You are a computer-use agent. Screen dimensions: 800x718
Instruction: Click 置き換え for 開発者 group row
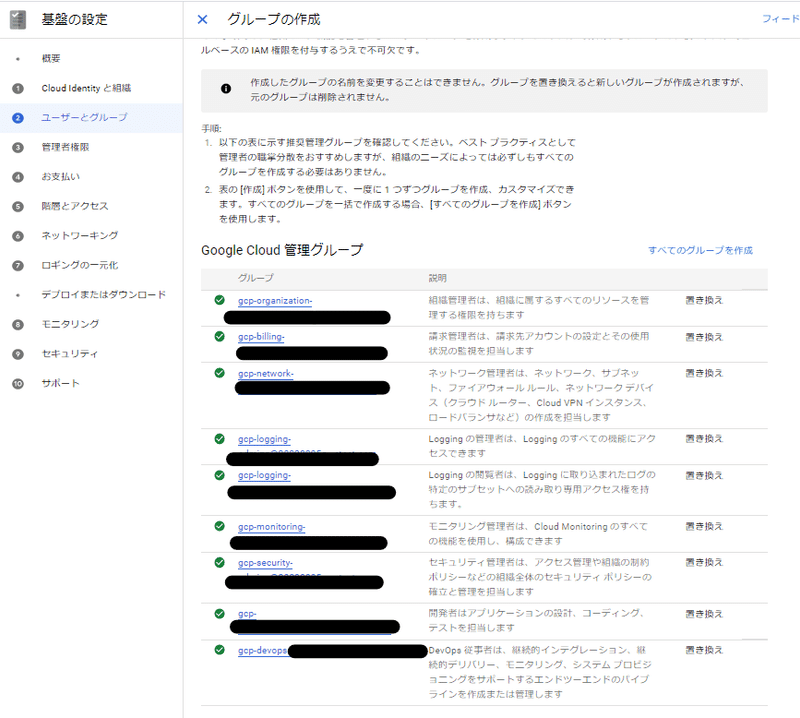pos(704,614)
